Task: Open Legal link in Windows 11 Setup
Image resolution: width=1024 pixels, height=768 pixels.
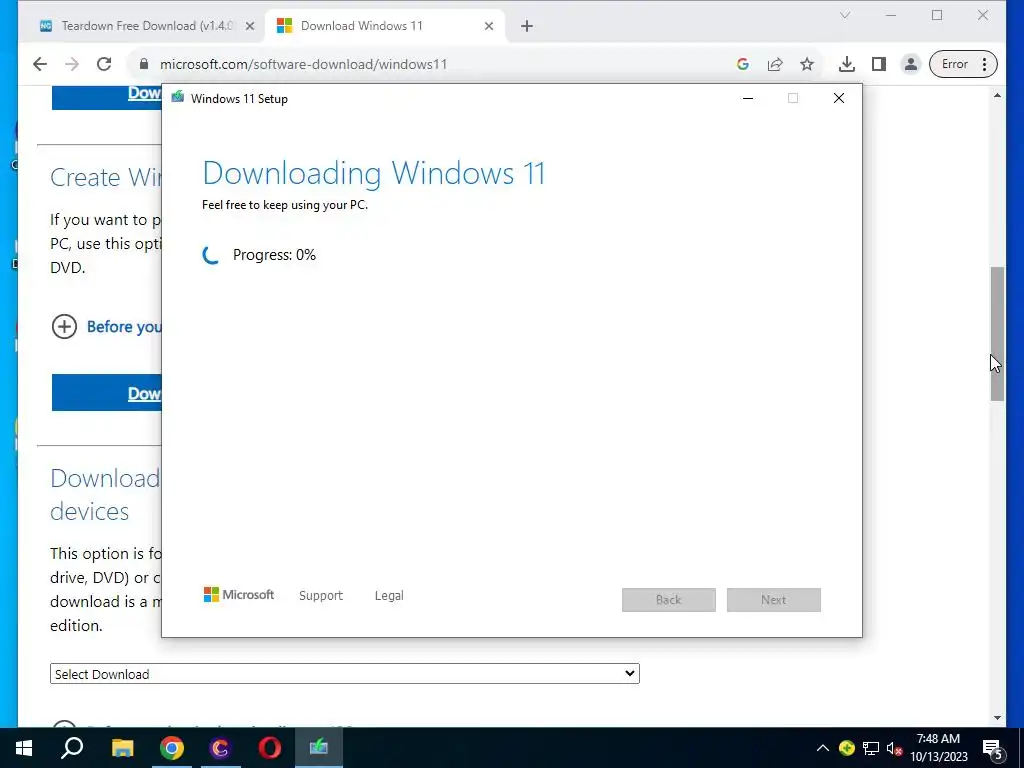Action: [x=389, y=596]
